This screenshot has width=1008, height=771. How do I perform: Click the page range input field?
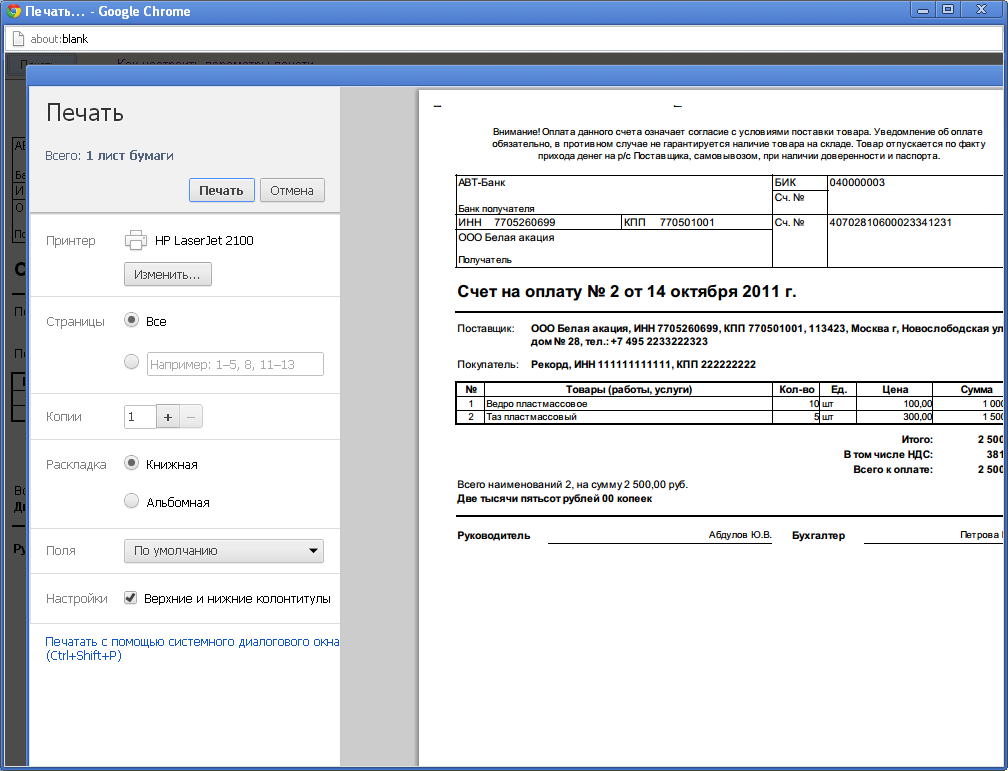coord(235,364)
